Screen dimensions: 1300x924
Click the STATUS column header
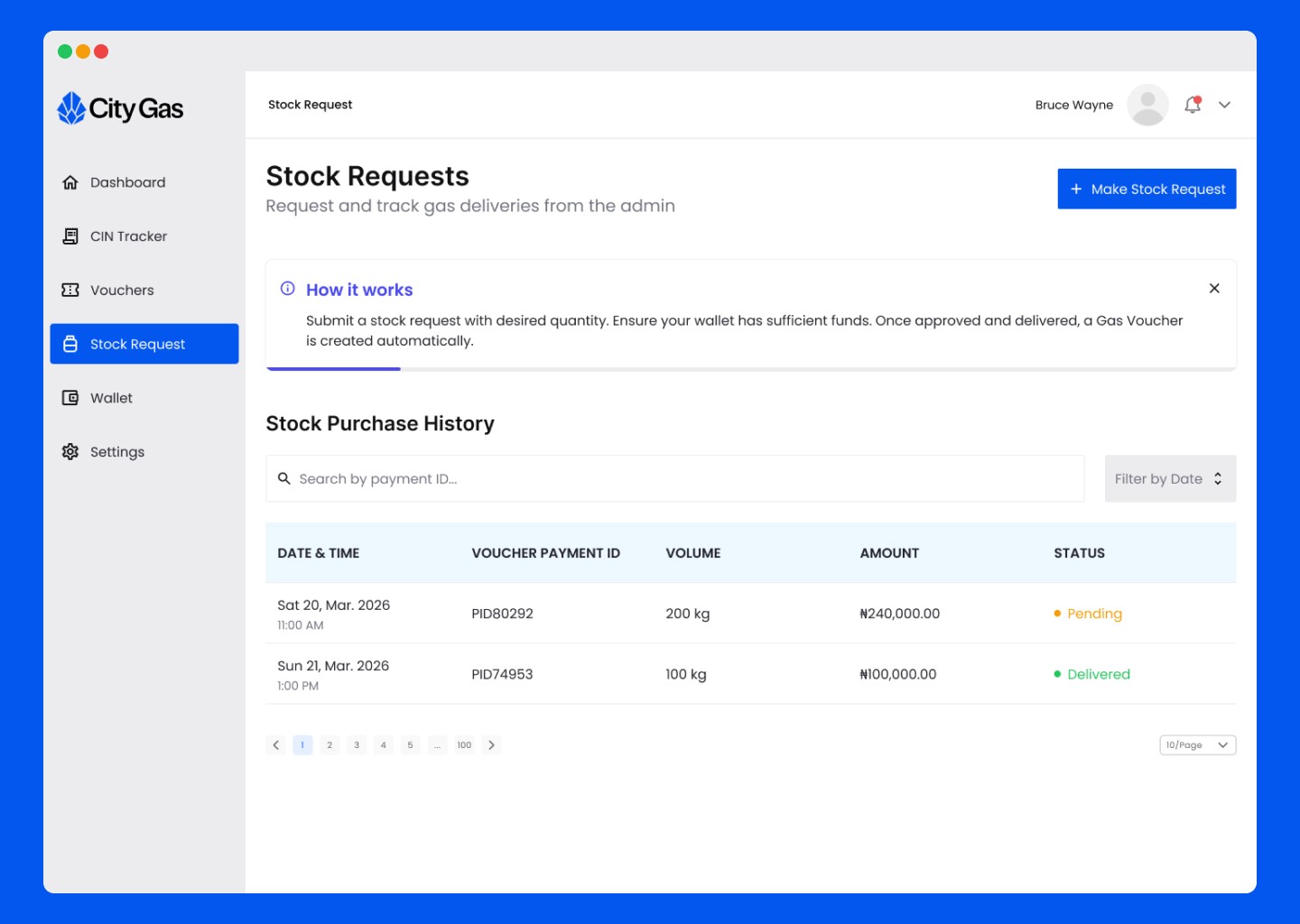tap(1080, 553)
